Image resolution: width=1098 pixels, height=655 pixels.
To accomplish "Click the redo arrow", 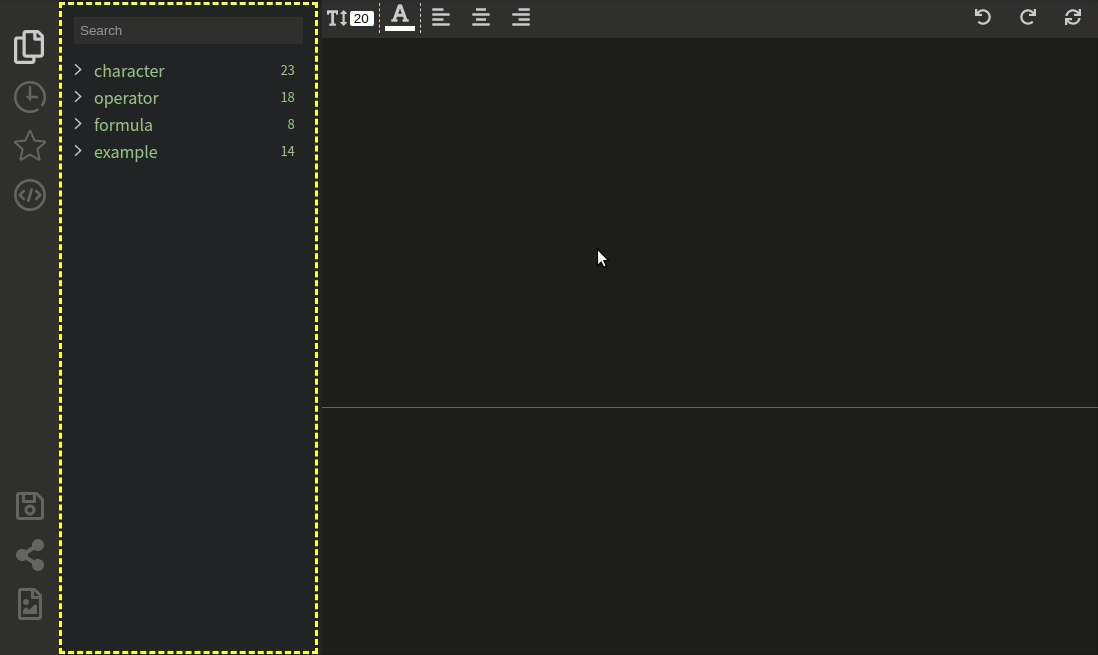I will click(x=1027, y=17).
